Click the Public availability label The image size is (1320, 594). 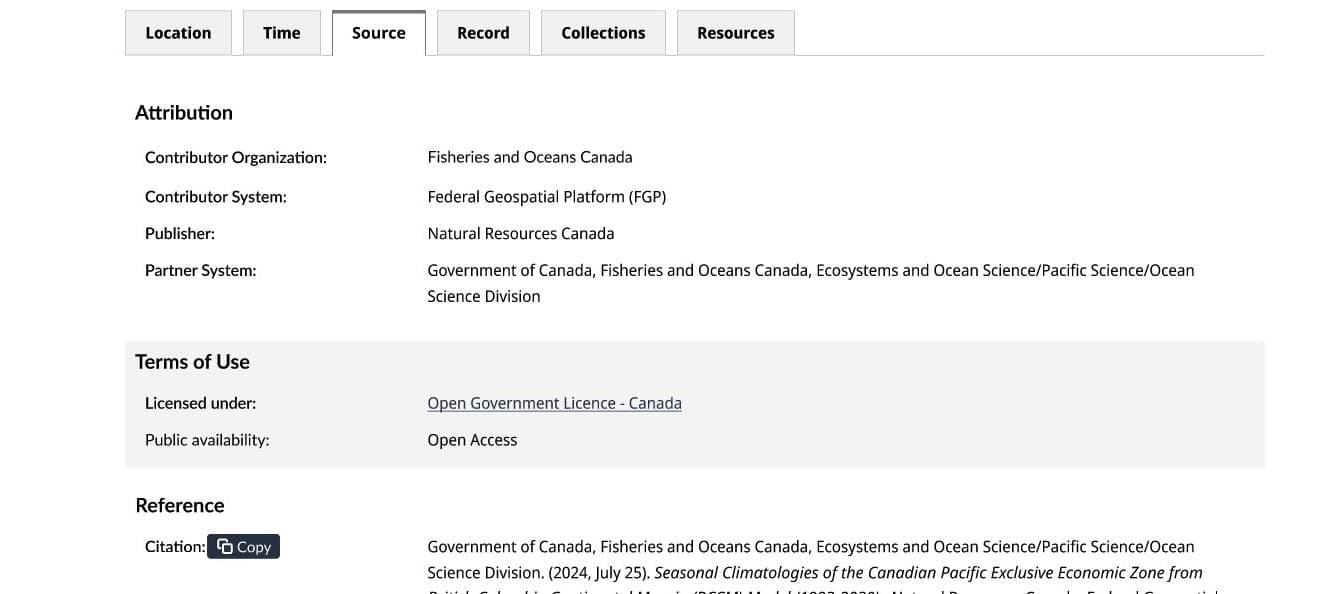(x=207, y=440)
